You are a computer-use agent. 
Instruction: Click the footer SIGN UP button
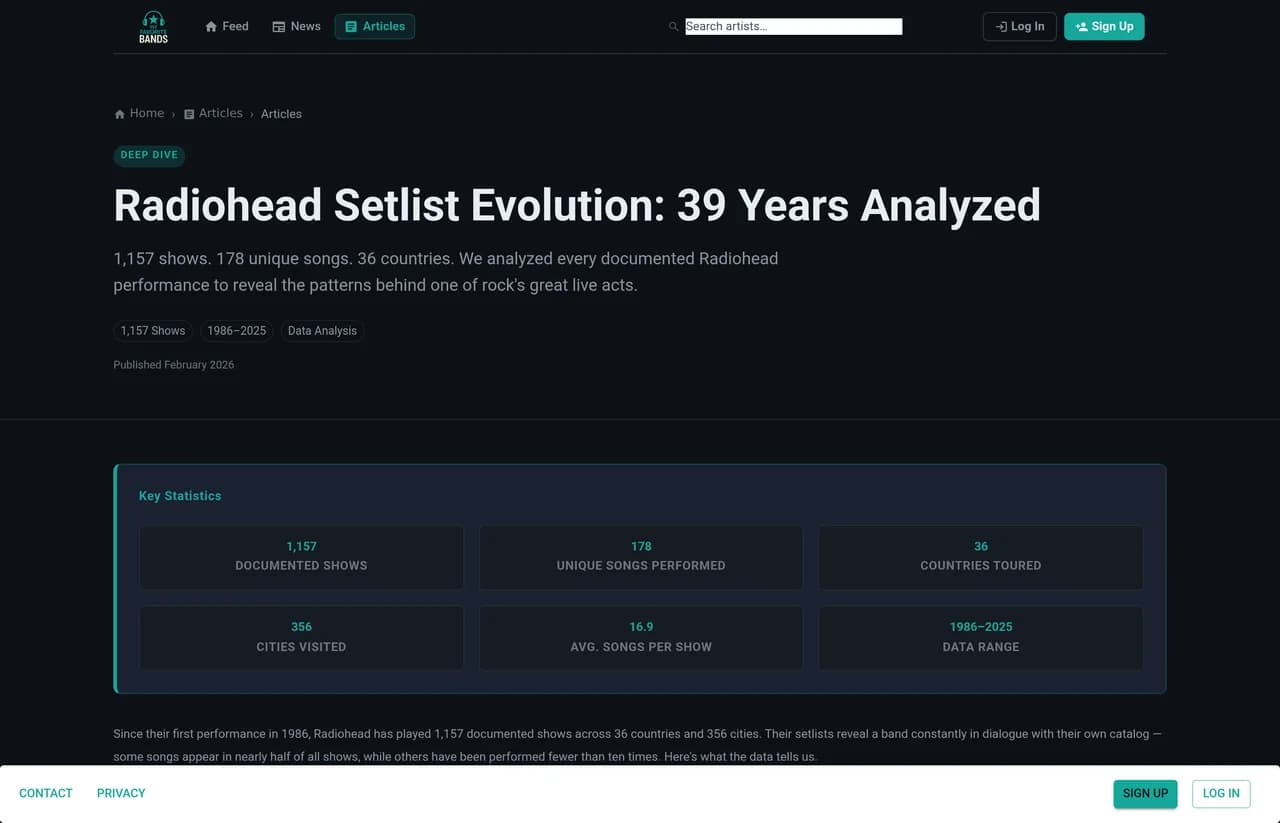pos(1145,793)
